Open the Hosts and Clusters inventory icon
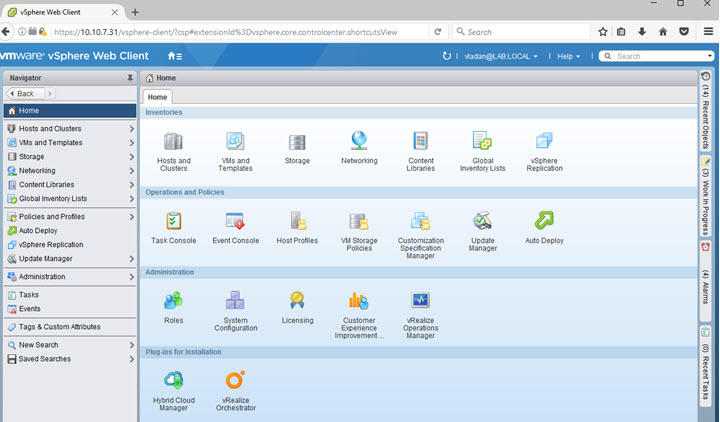 [173, 142]
